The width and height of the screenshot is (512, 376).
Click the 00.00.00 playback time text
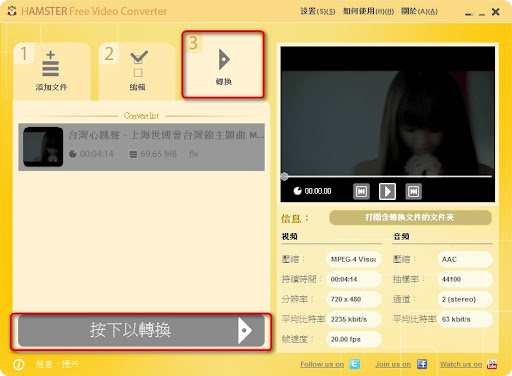click(318, 191)
